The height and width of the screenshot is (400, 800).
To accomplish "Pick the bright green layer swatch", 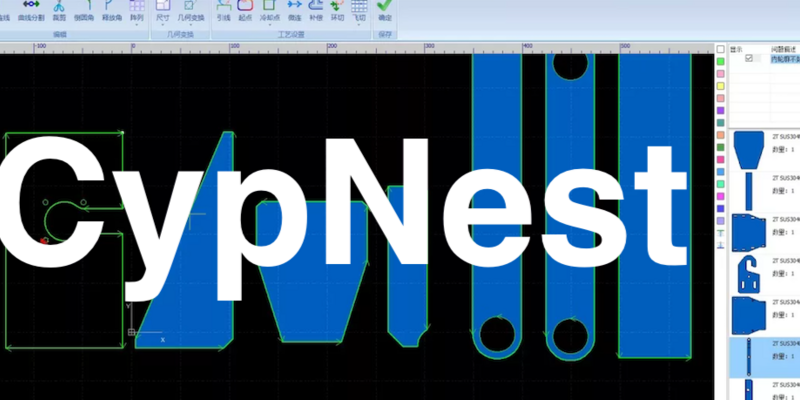I will [720, 62].
